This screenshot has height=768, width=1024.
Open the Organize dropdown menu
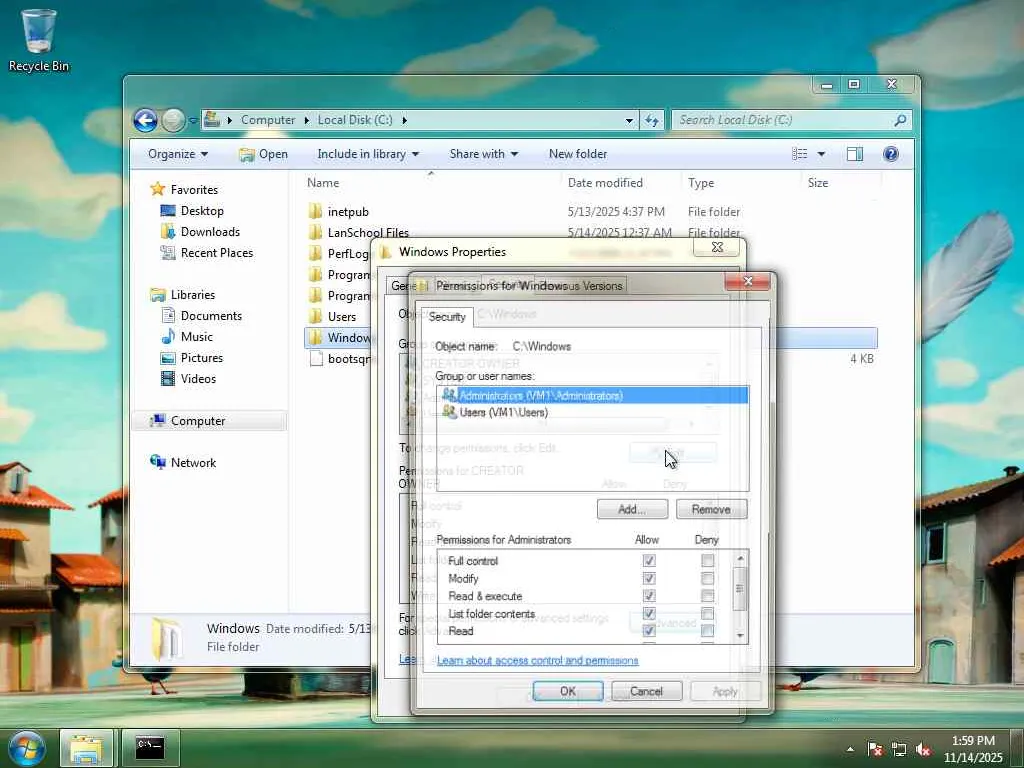pos(178,154)
